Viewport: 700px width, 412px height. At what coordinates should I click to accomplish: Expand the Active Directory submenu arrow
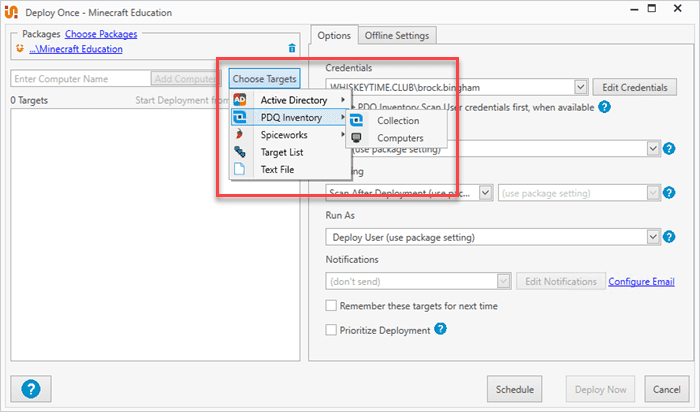pyautogui.click(x=343, y=100)
